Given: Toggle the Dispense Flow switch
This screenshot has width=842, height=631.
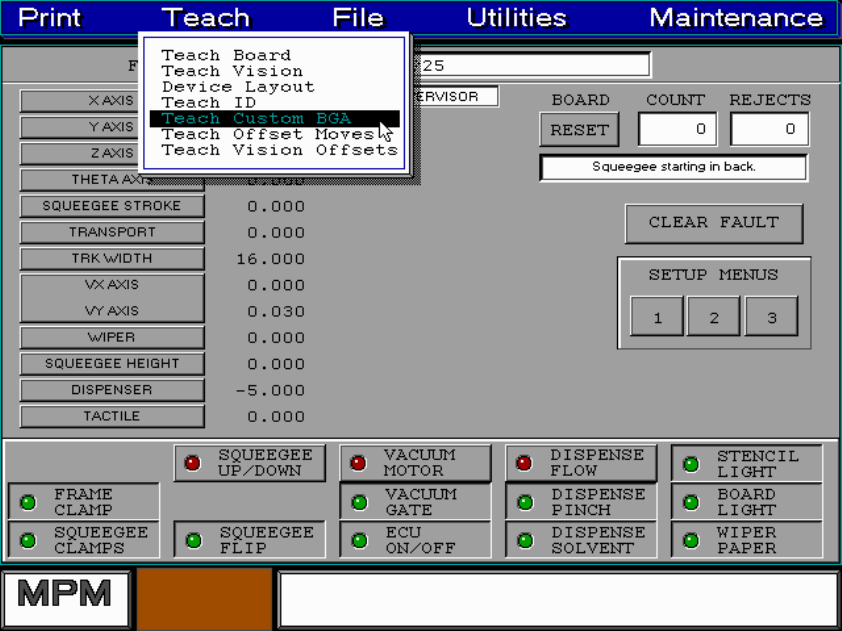Looking at the screenshot, I should [581, 463].
